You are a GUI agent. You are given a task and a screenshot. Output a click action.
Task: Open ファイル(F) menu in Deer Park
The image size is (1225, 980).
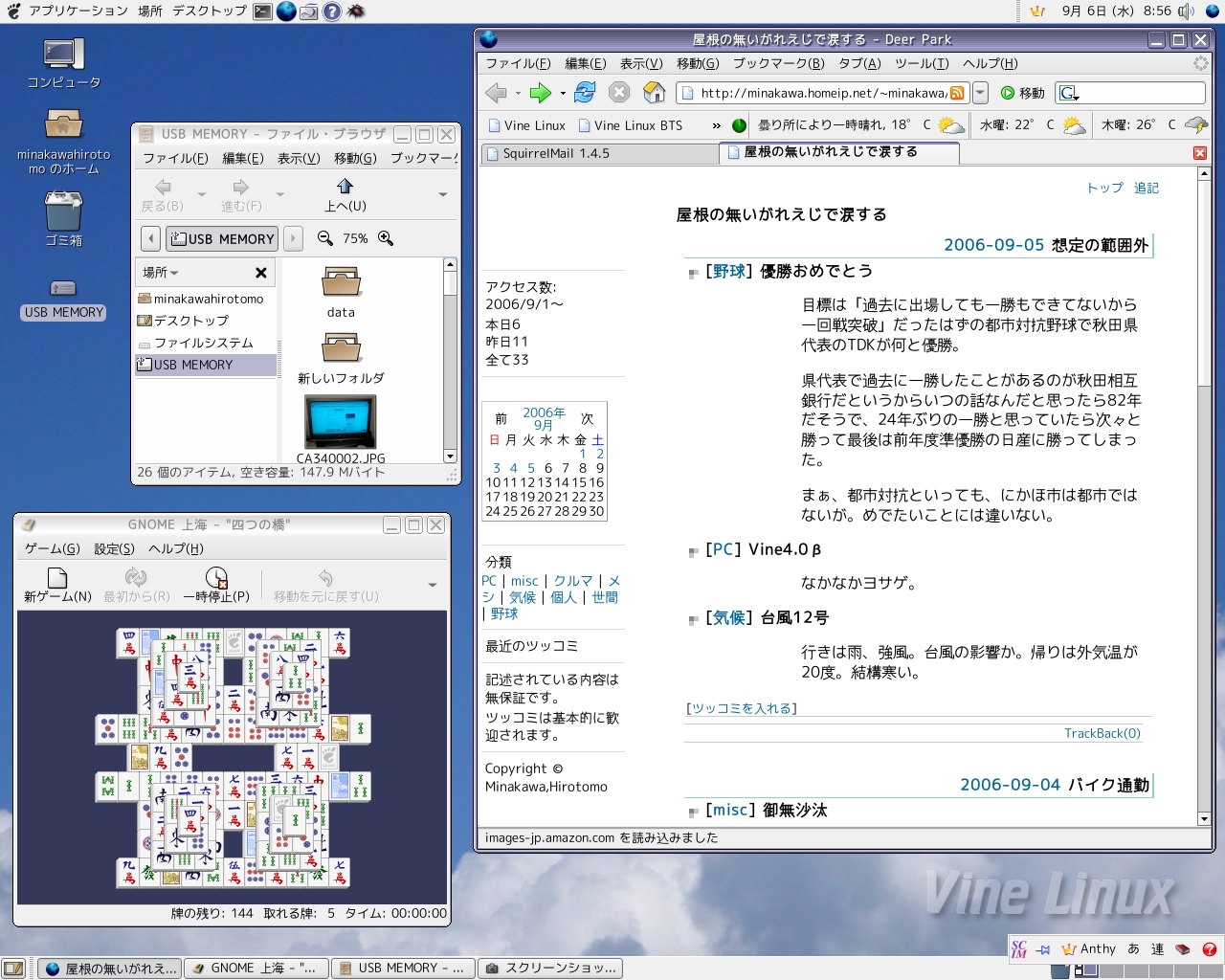518,63
